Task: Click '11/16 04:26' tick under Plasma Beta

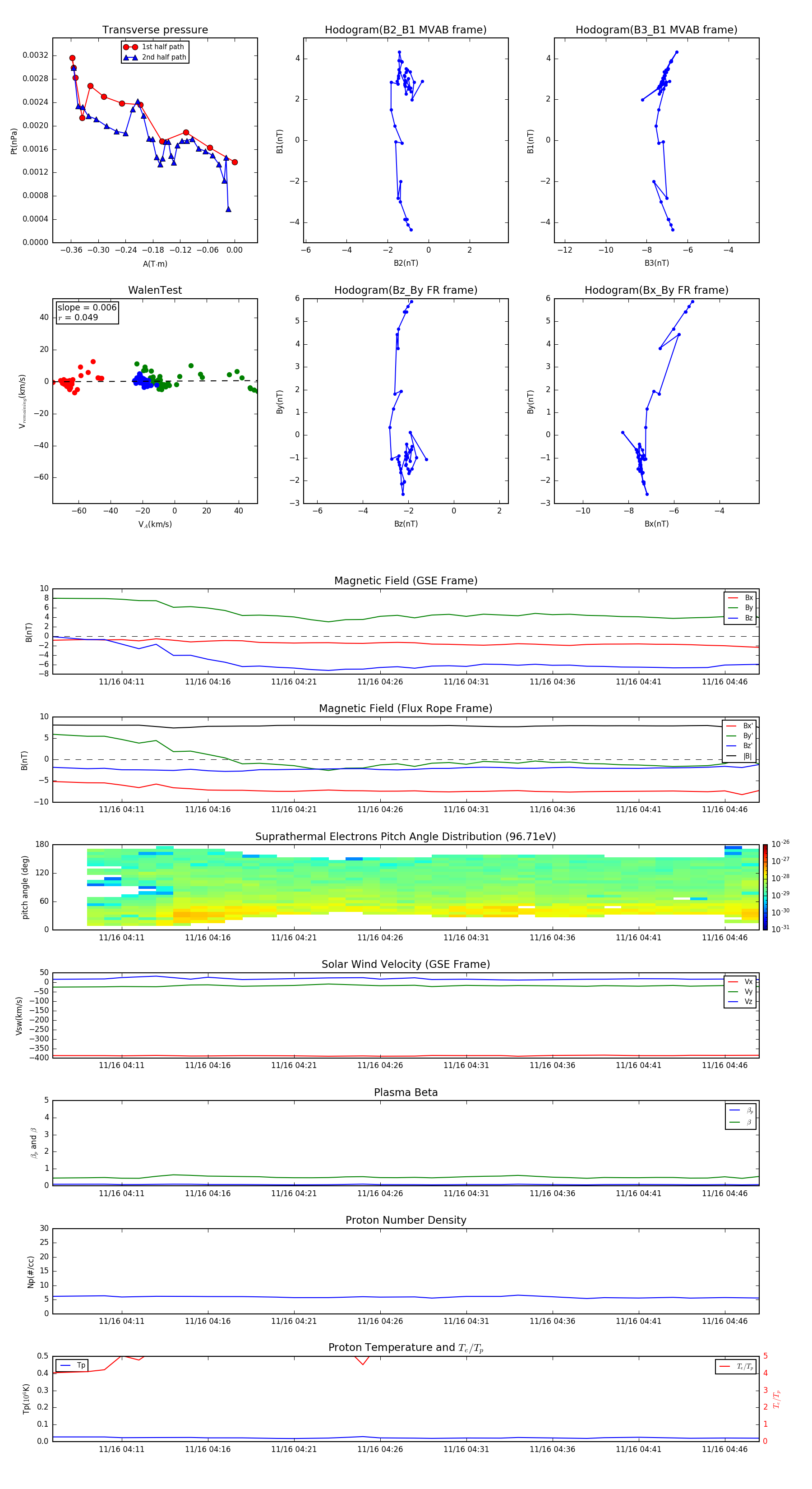Action: point(380,1193)
